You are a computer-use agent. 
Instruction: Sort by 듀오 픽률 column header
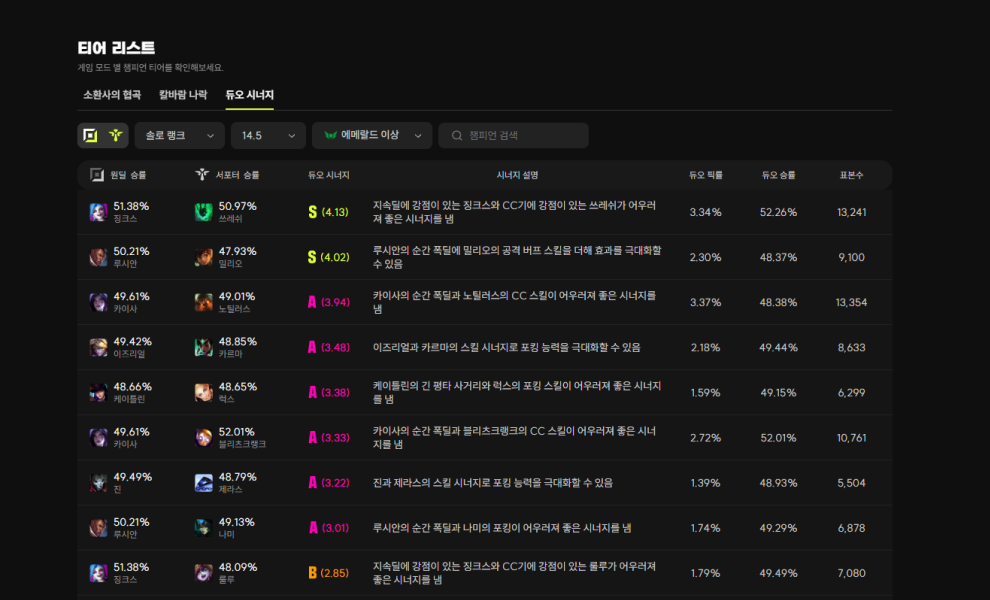(x=705, y=175)
